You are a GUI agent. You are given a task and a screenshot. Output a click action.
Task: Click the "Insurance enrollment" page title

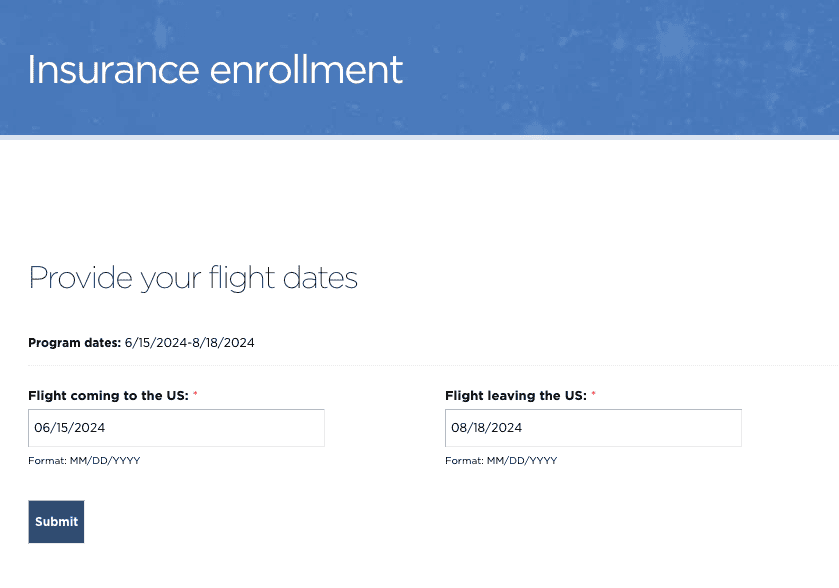(215, 70)
